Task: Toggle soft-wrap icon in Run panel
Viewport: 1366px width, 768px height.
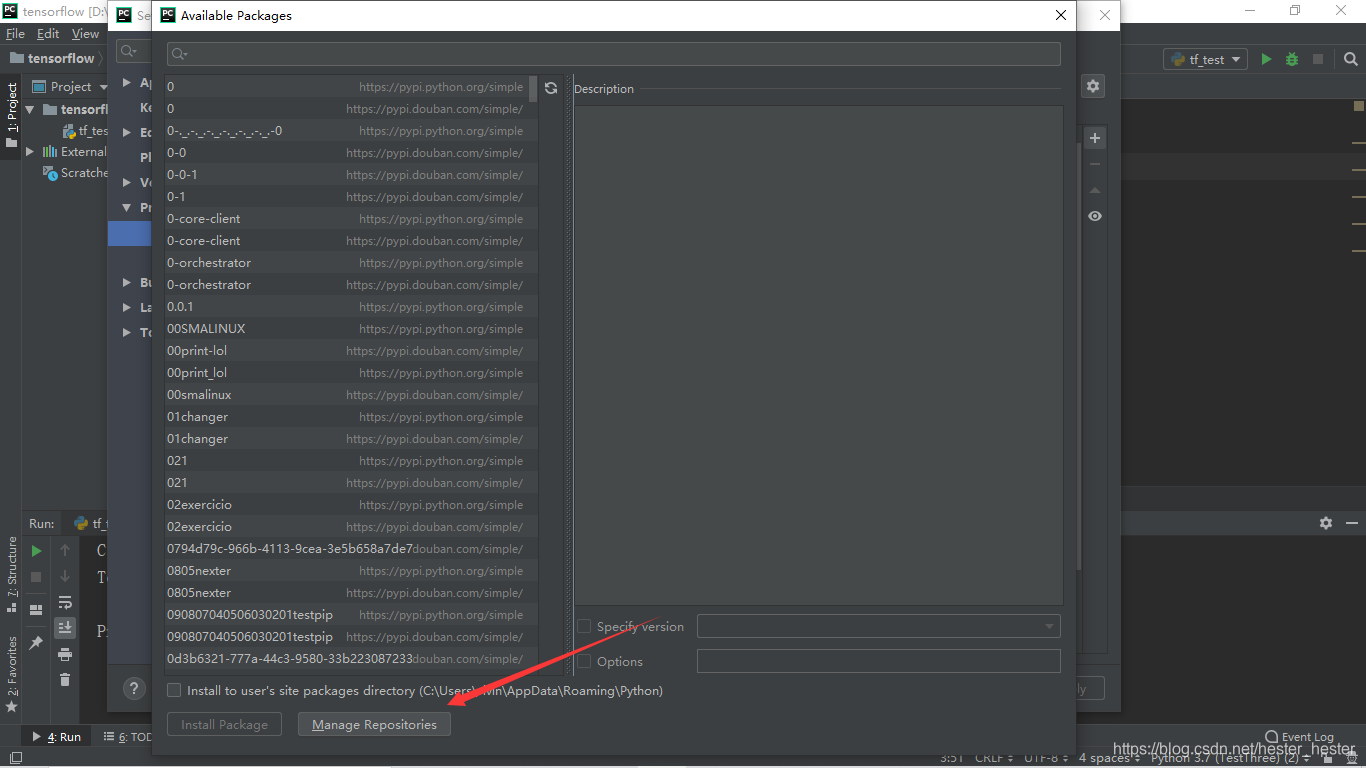Action: [x=65, y=602]
